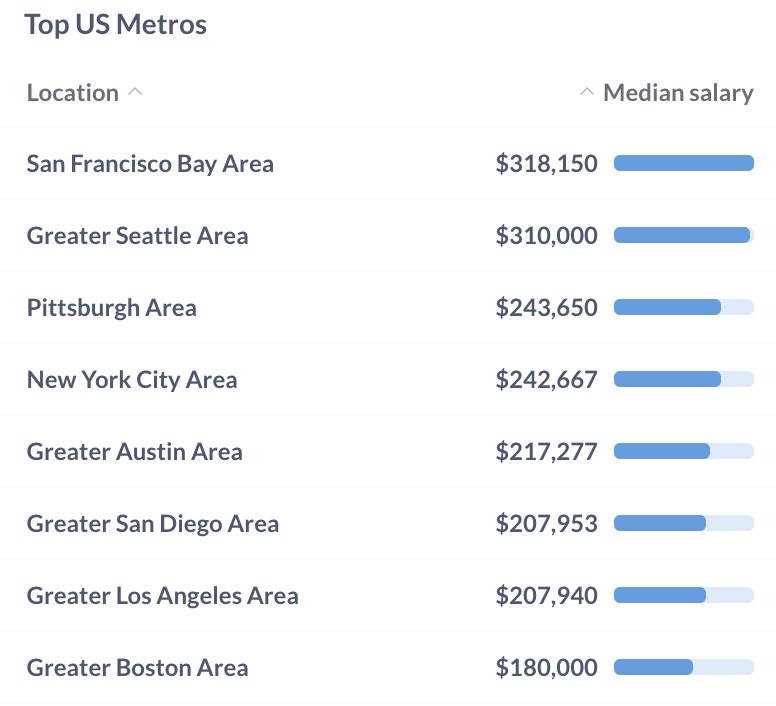776x706 pixels.
Task: Click the $318,150 salary bar
Action: (683, 163)
